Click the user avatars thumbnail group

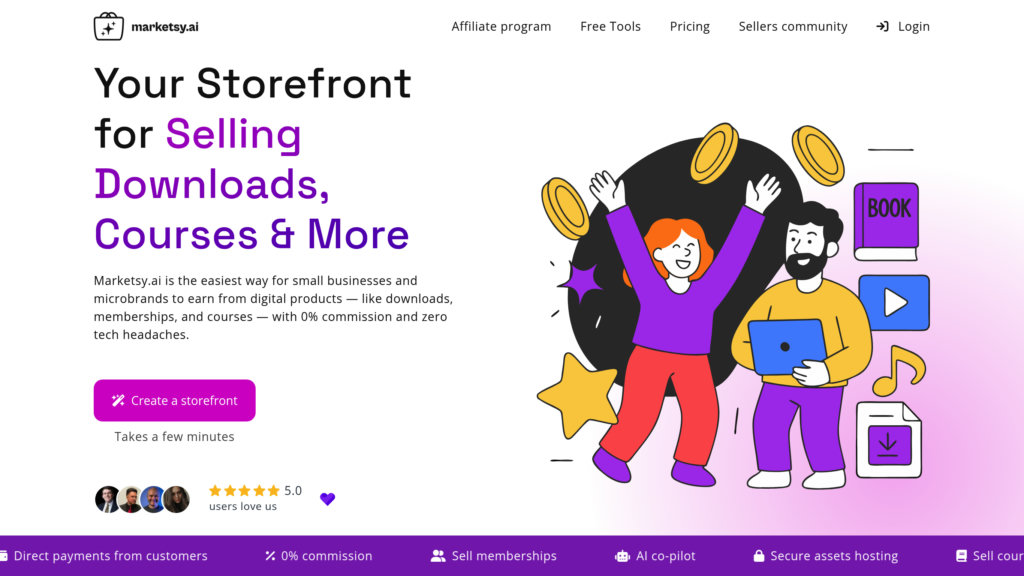(142, 499)
